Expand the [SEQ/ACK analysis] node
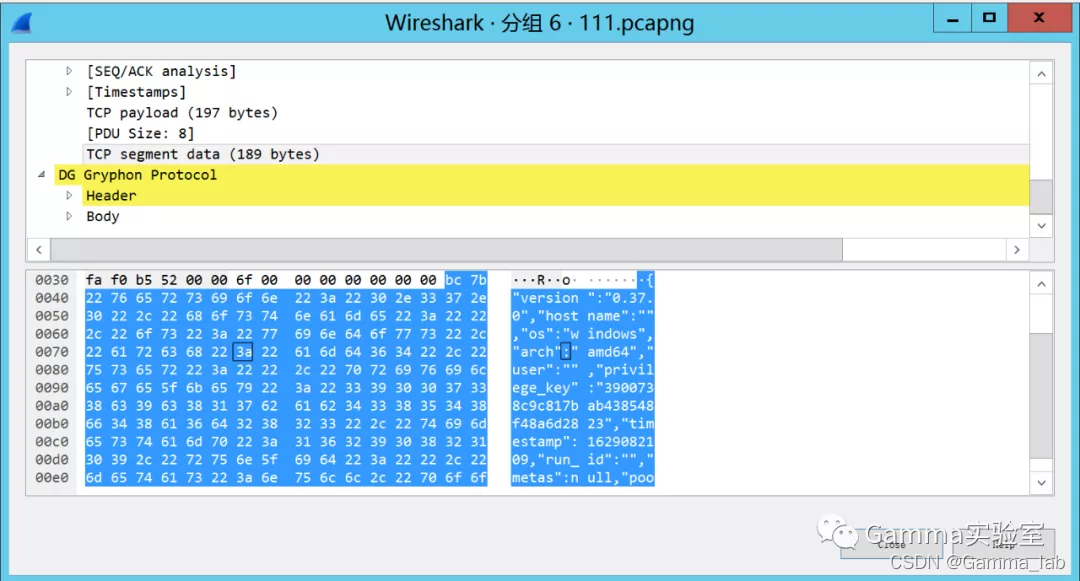 pos(69,71)
